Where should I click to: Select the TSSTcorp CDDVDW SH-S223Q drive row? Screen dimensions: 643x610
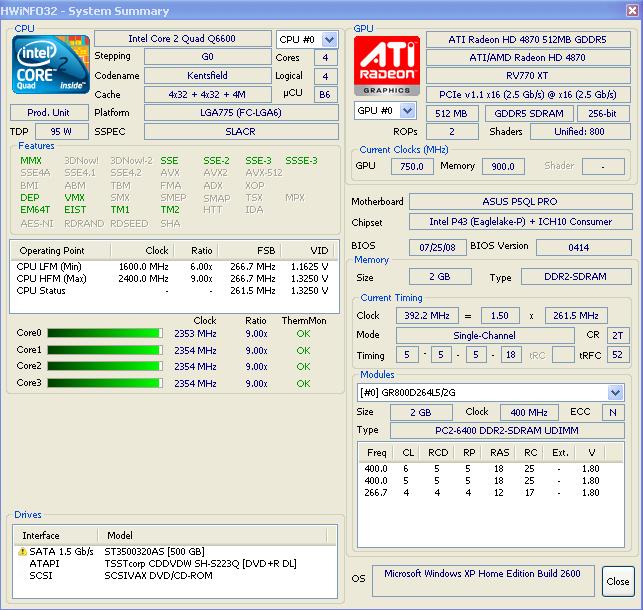pos(176,564)
